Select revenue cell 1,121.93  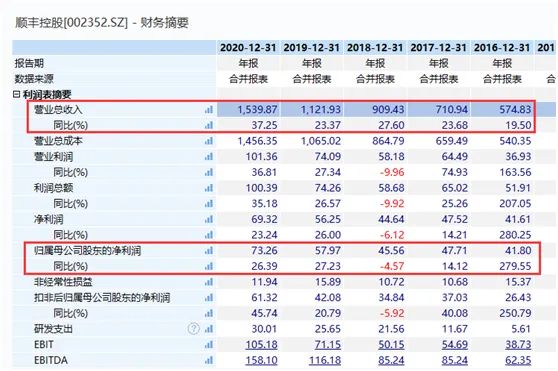[x=321, y=110]
